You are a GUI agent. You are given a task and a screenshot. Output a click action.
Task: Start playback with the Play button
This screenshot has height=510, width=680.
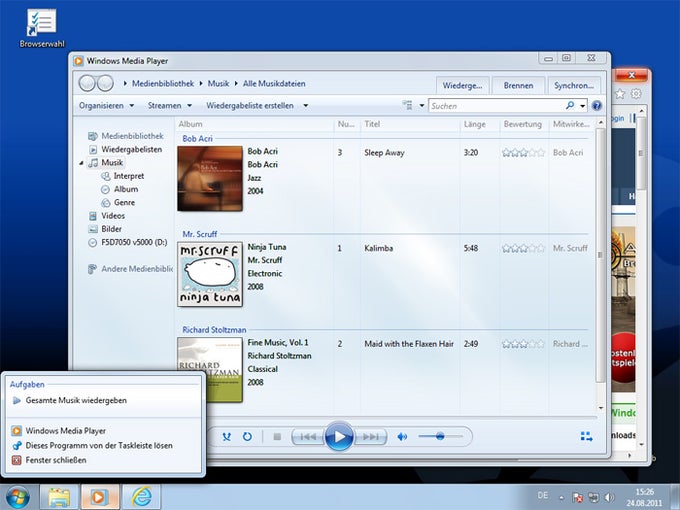coord(339,436)
